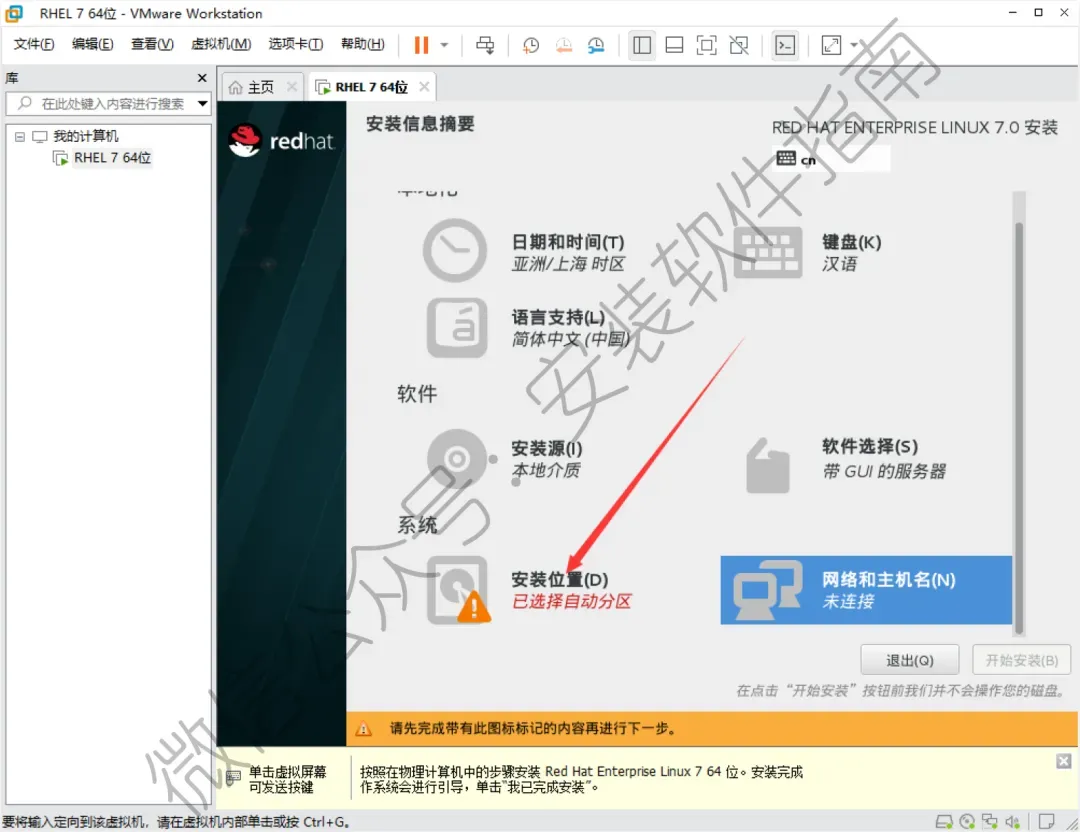Open the 编辑(E) menu
The height and width of the screenshot is (832, 1080).
point(92,44)
